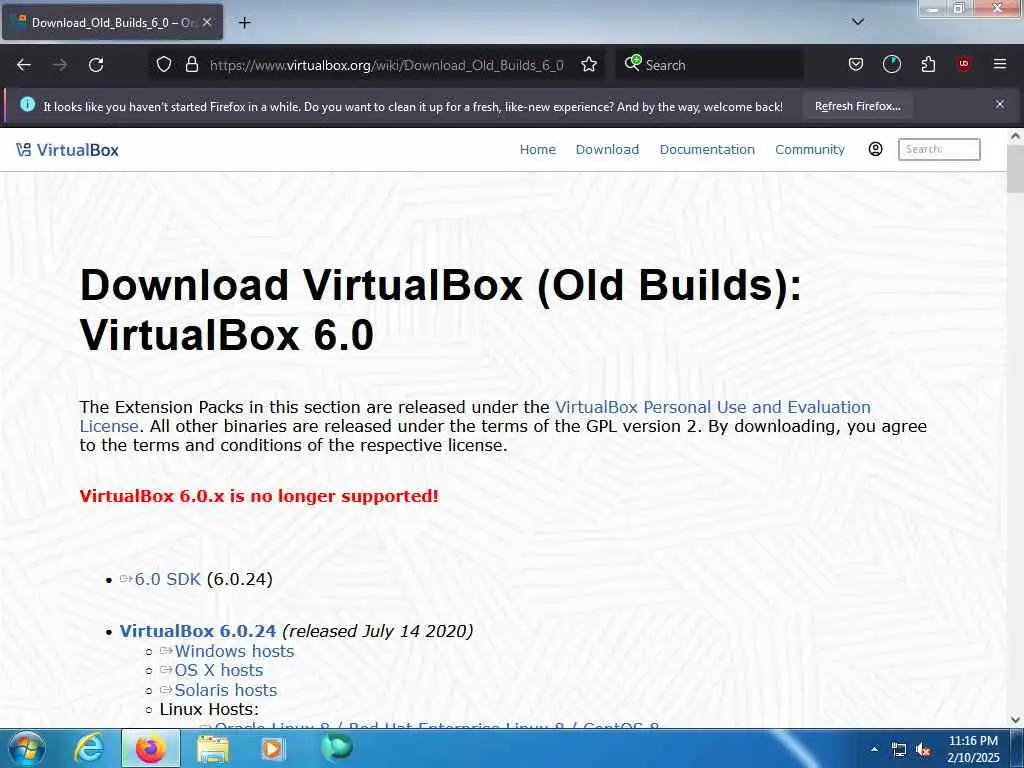This screenshot has width=1024, height=768.
Task: View site security padlock info
Action: (x=192, y=65)
